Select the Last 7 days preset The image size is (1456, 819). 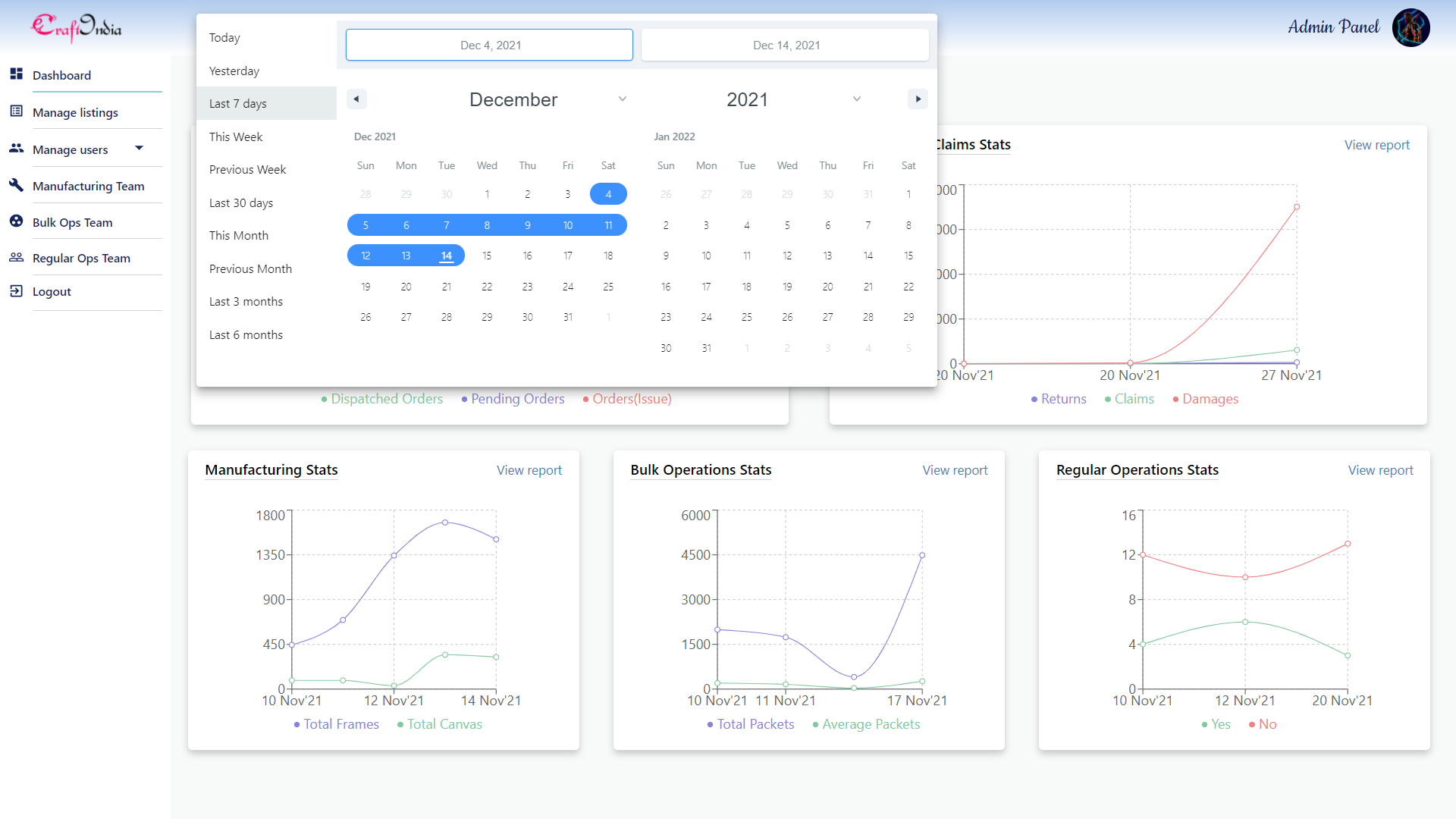coord(238,103)
